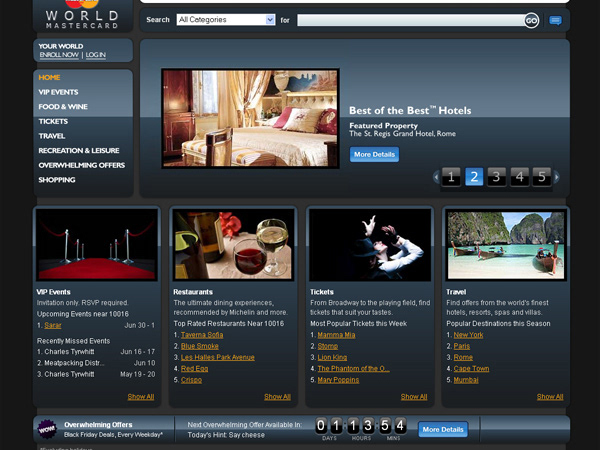This screenshot has height=450, width=600.
Task: Click the beach boats Travel image
Action: [x=506, y=245]
